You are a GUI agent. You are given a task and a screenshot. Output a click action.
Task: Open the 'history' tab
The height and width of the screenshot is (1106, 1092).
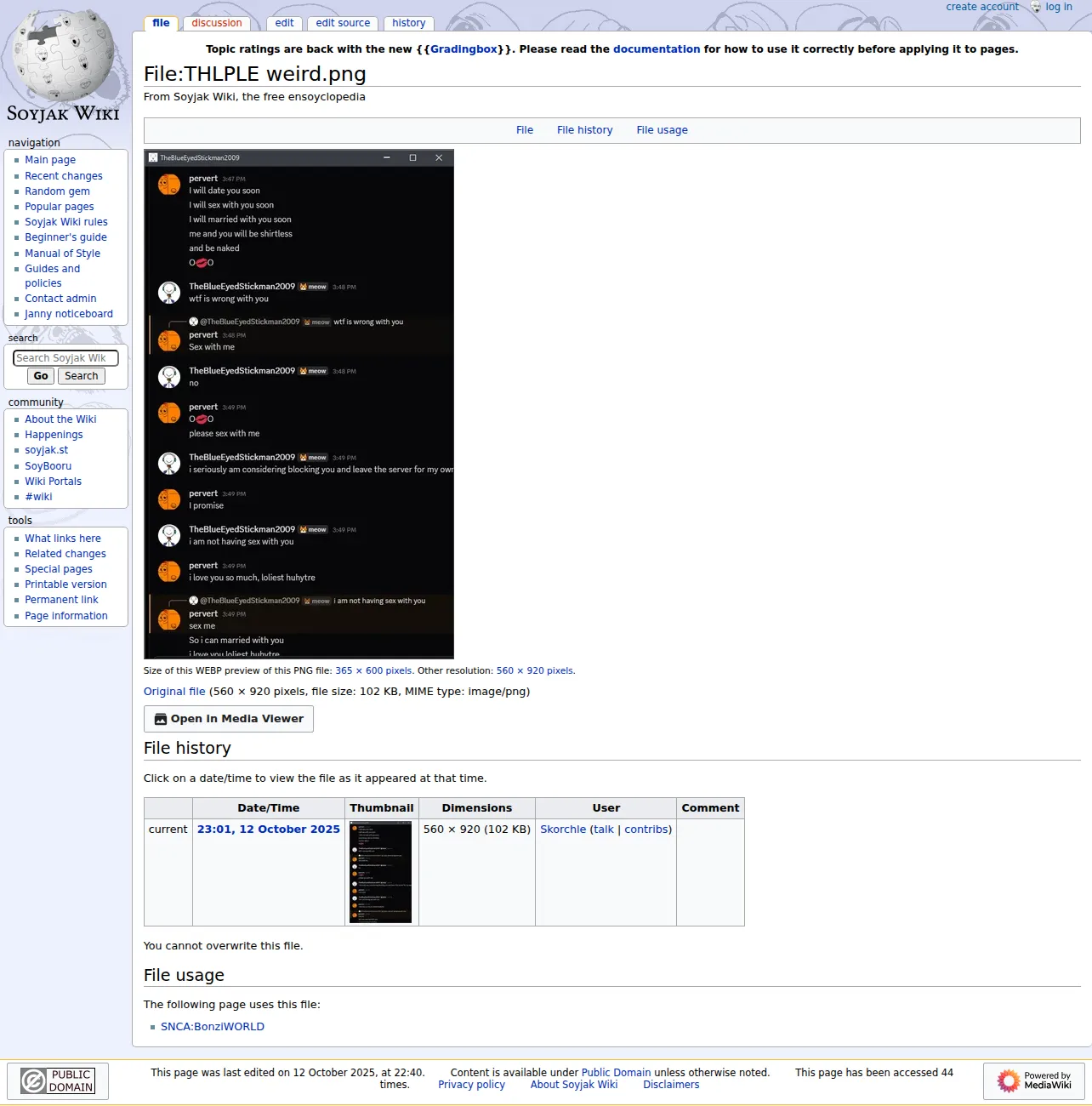409,23
